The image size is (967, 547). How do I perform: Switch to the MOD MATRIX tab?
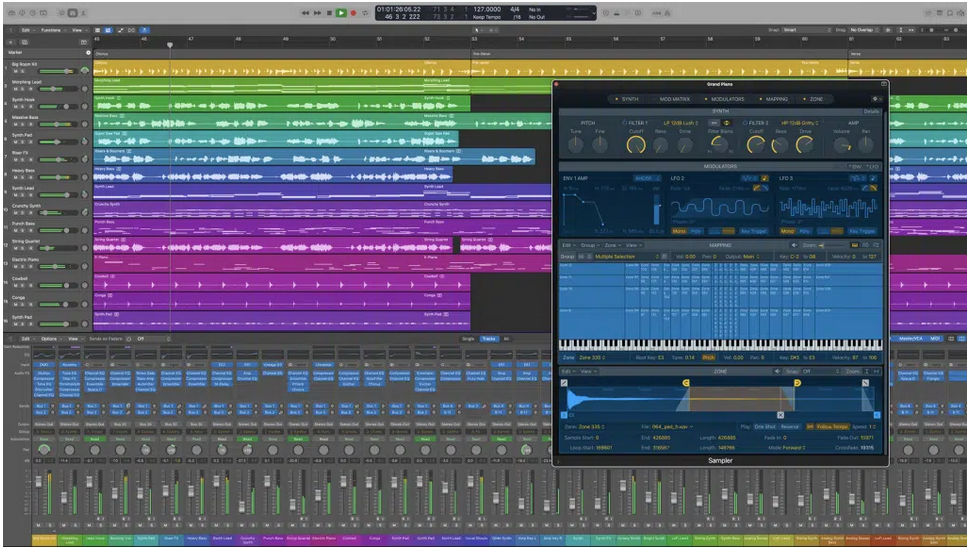pyautogui.click(x=672, y=99)
